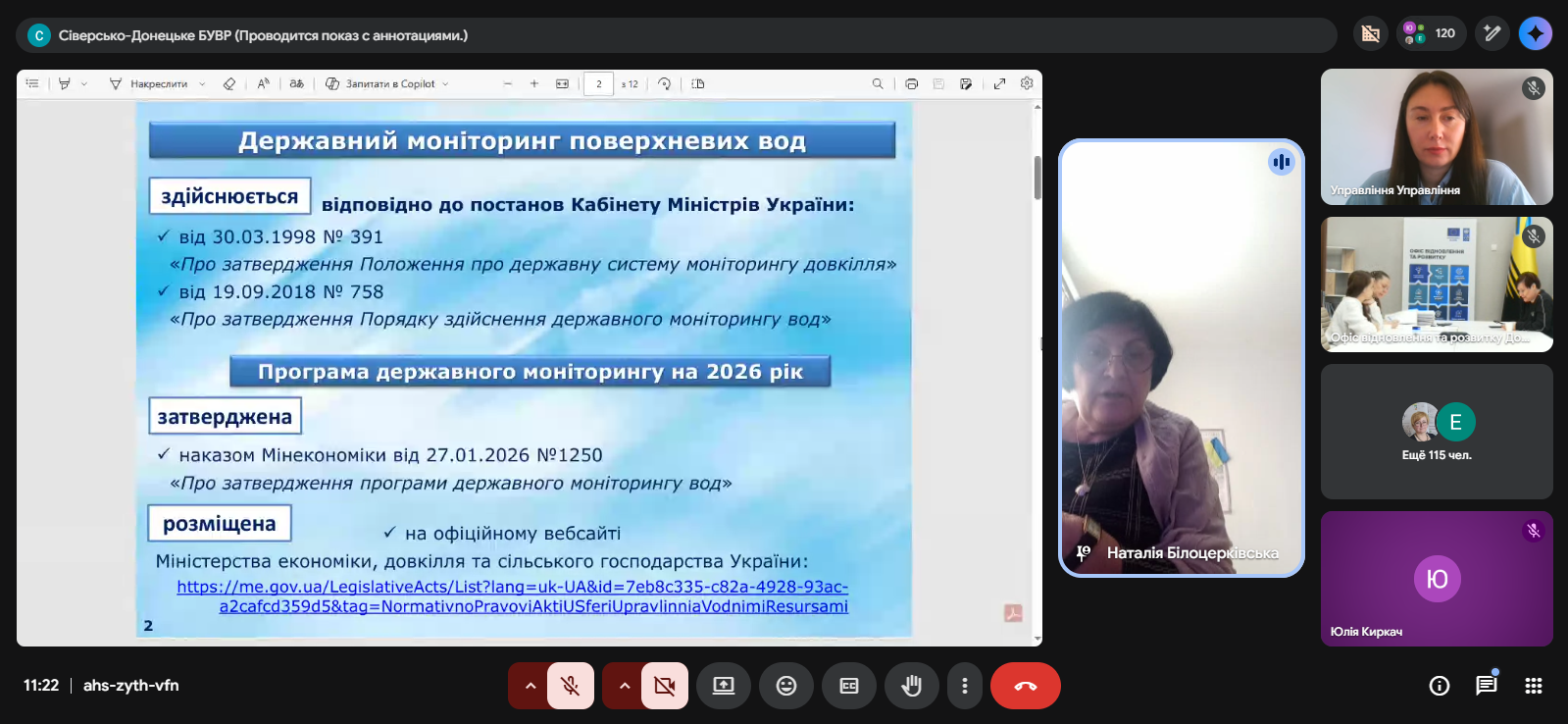The image size is (1568, 724).
Task: Toggle closed captions on
Action: click(x=849, y=686)
